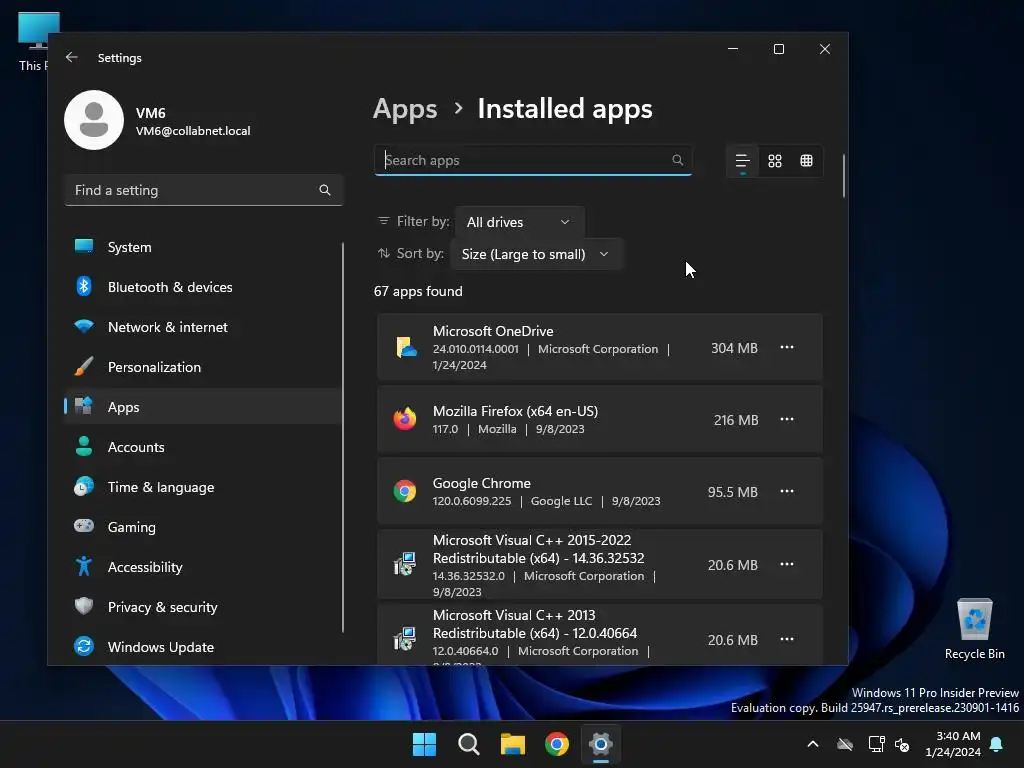Viewport: 1024px width, 768px height.
Task: Click the 304 MB size value
Action: click(734, 348)
